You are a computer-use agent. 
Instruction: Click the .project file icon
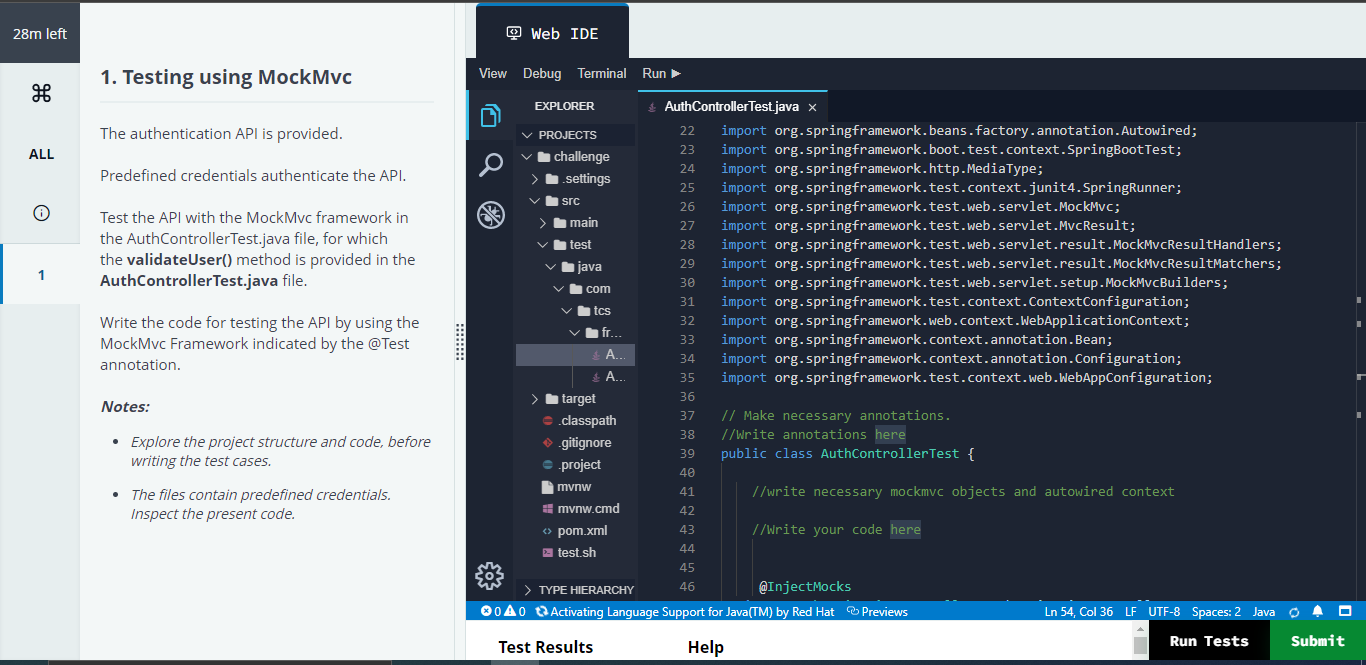547,465
